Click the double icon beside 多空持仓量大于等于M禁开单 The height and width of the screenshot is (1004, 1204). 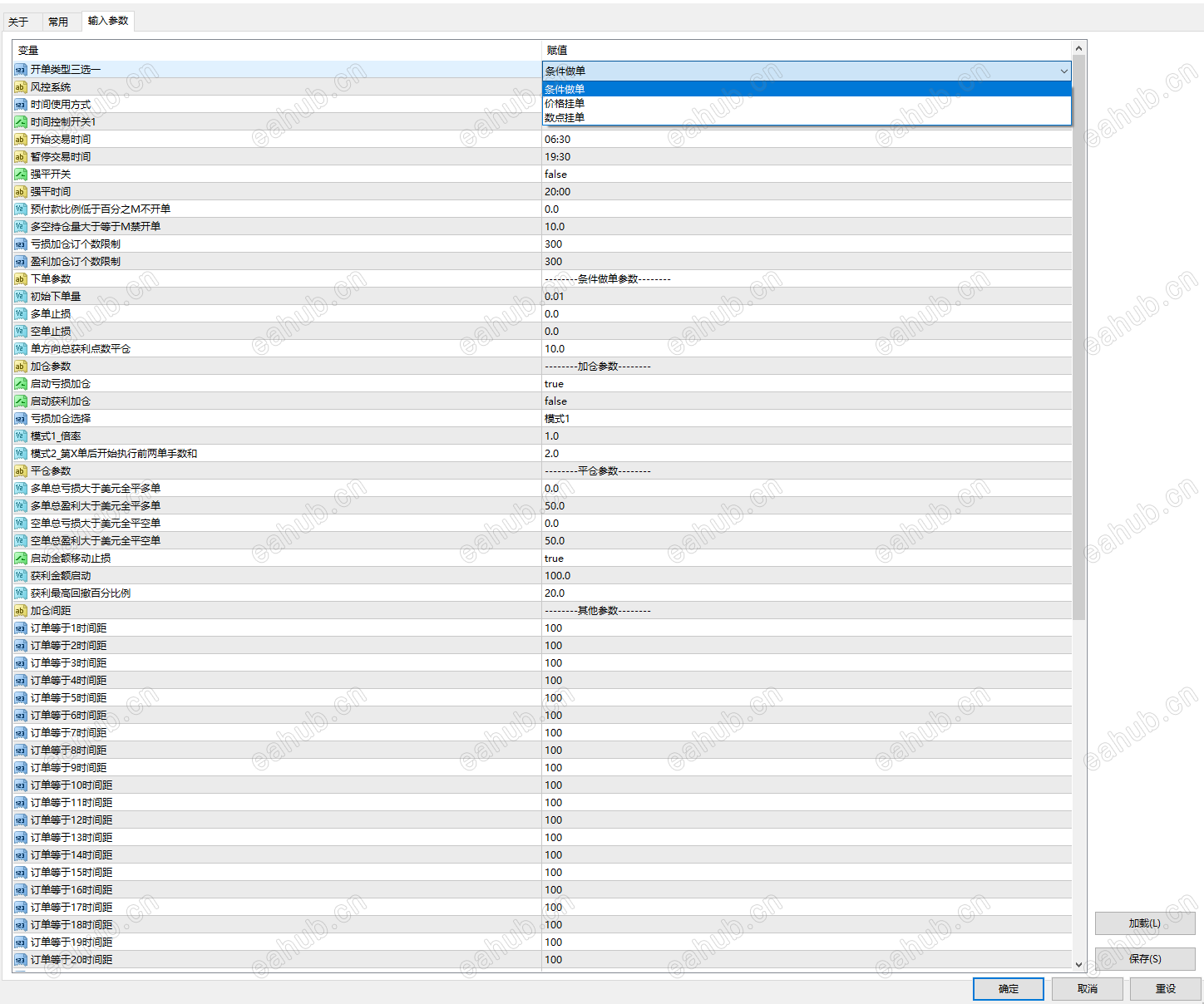pyautogui.click(x=21, y=227)
